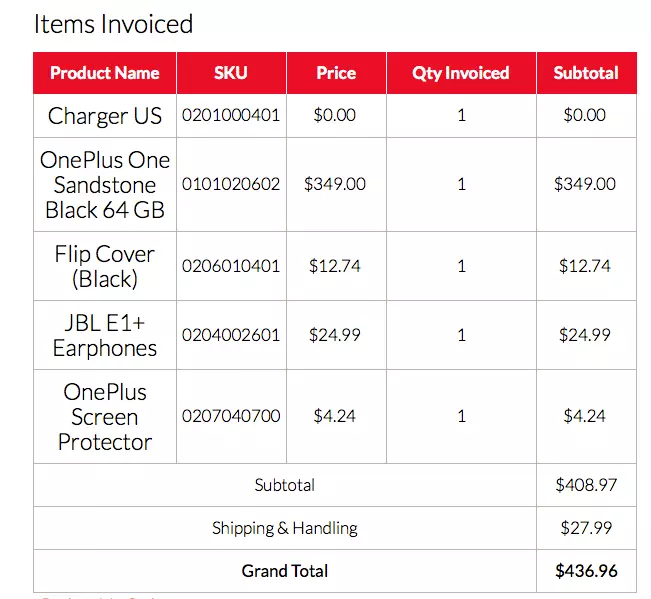Screen dimensions: 651x599
Task: Click the $27.99 shipping amount
Action: tap(586, 528)
